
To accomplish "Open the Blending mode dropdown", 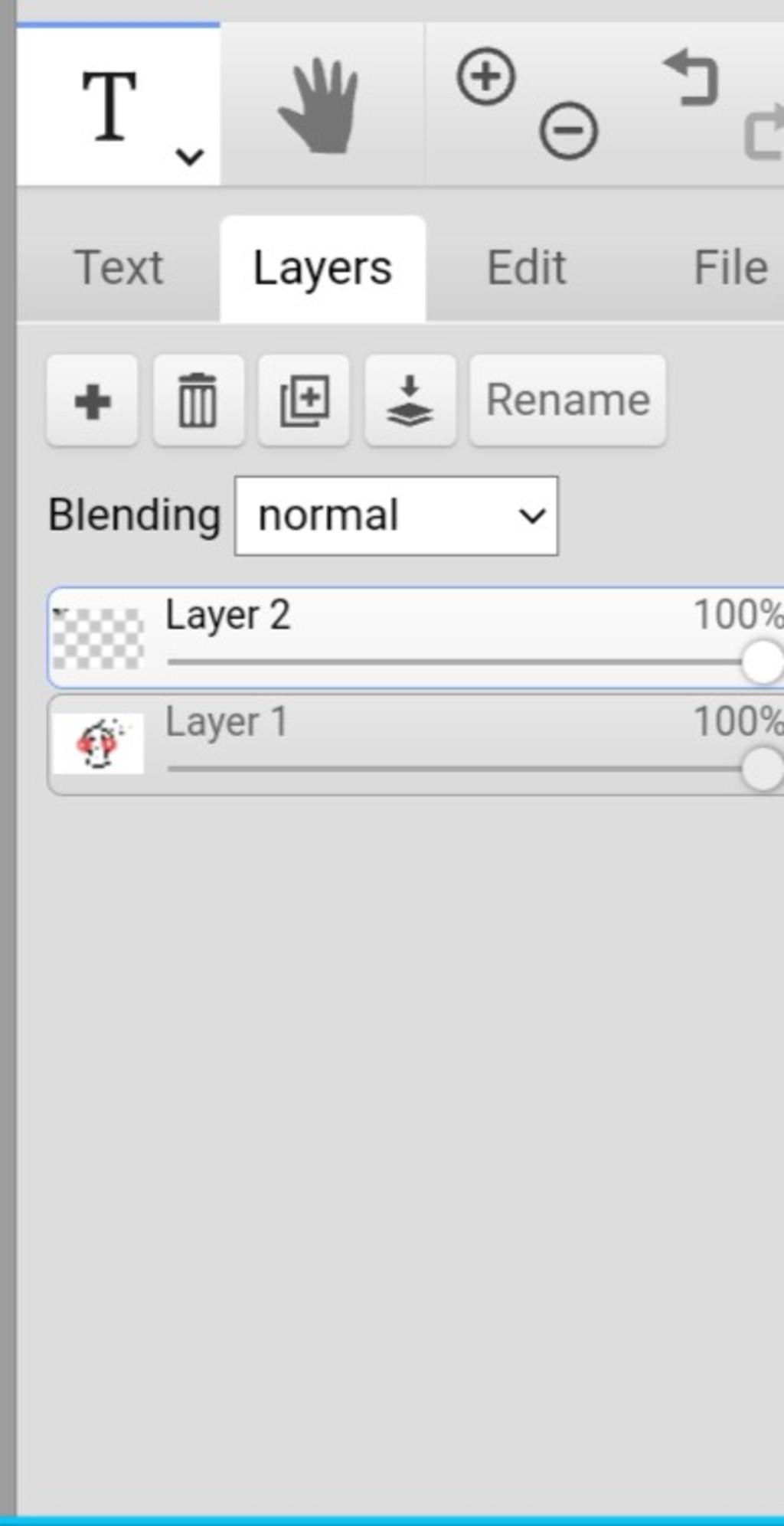I will coord(397,516).
